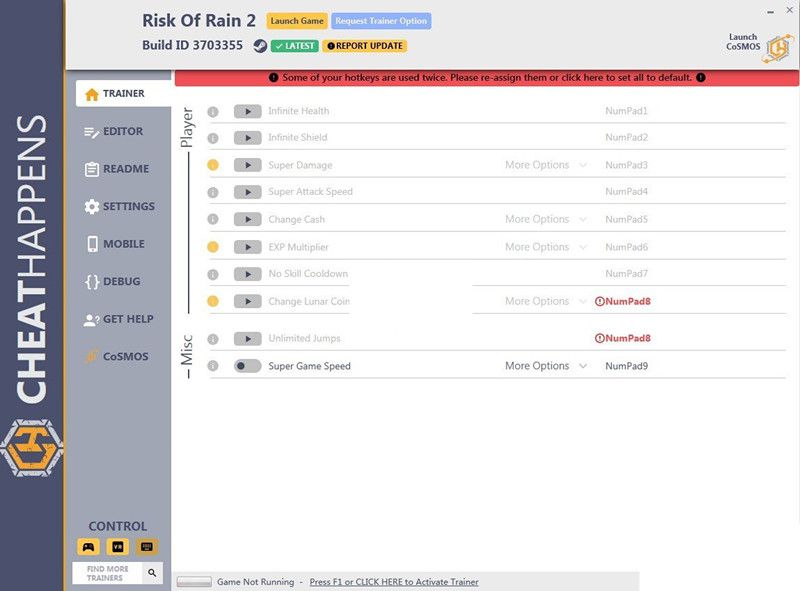Change the NumPad9 hotkey for Super Game Speed
The height and width of the screenshot is (591, 800).
click(x=627, y=366)
